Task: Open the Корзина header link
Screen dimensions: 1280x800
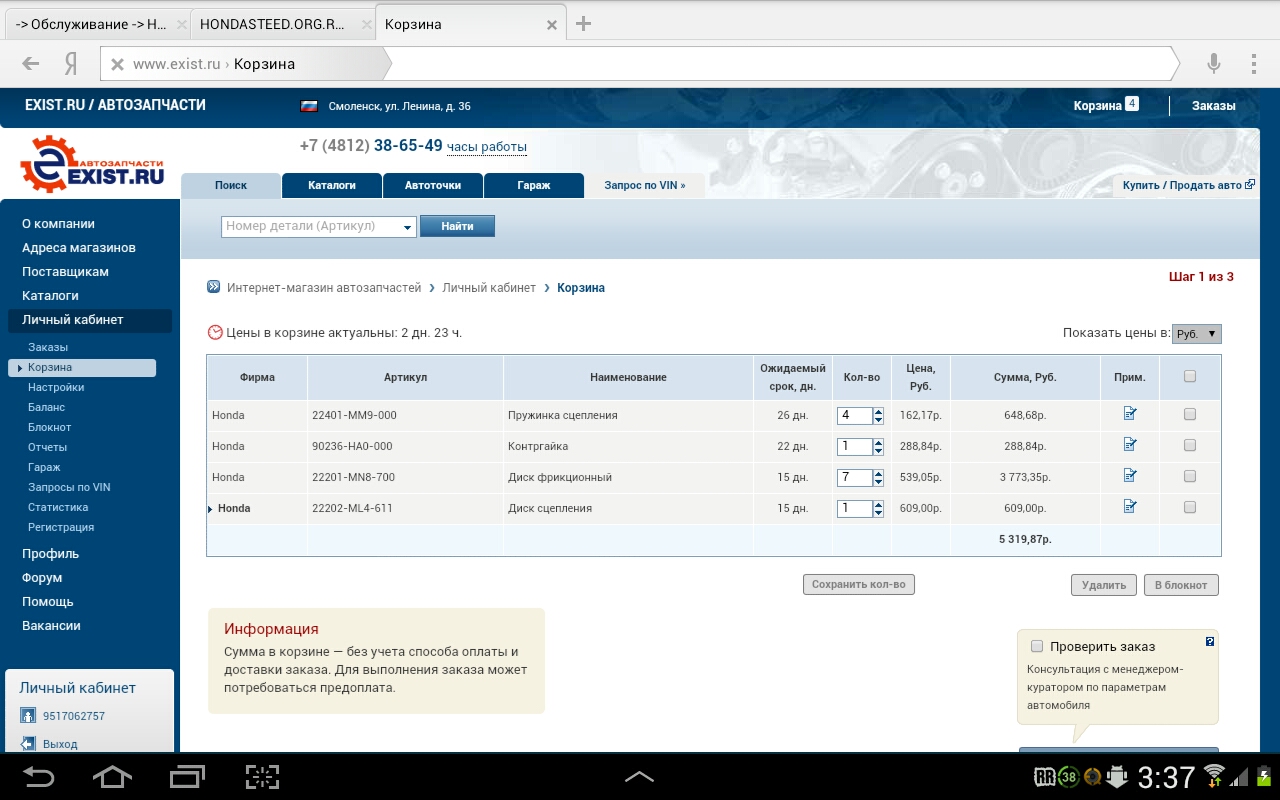Action: [x=1106, y=105]
